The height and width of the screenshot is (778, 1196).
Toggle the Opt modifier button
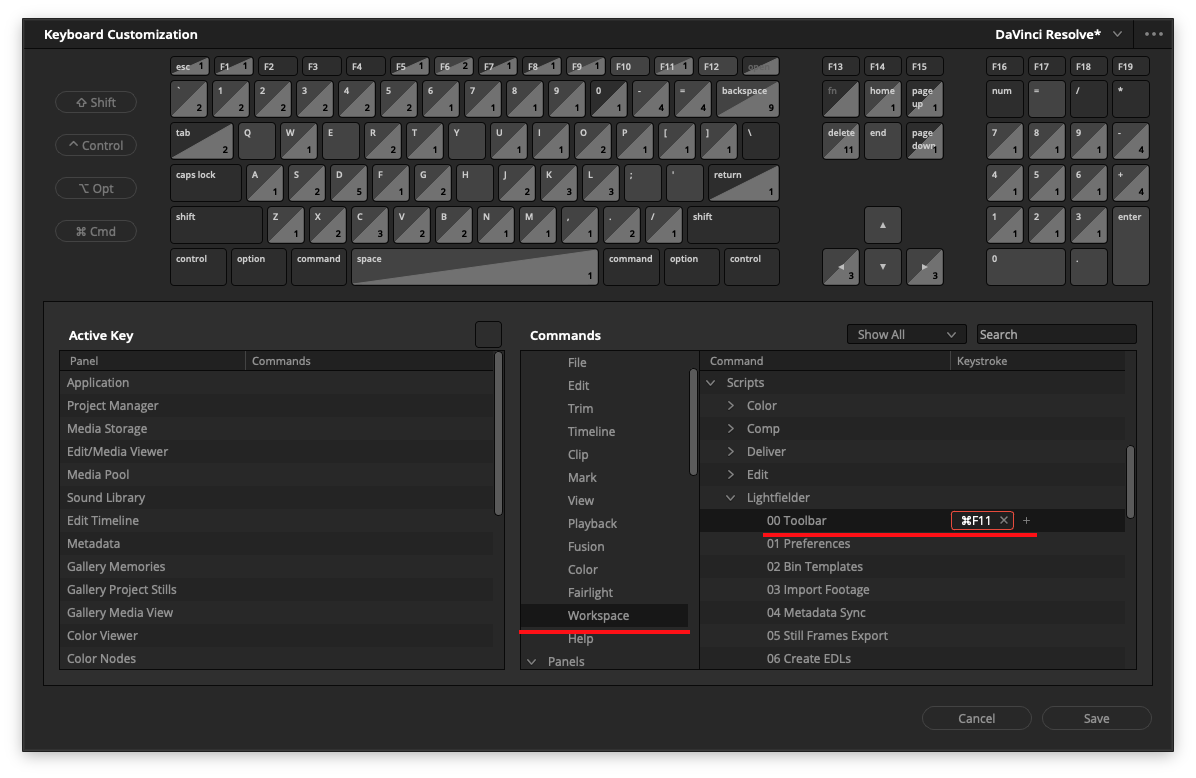coord(96,188)
